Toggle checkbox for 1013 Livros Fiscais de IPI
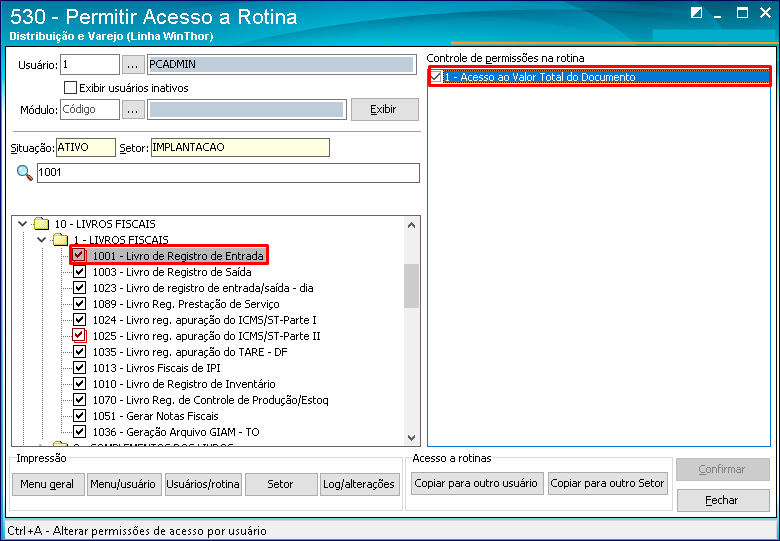Viewport: 780px width, 541px height. (x=80, y=368)
